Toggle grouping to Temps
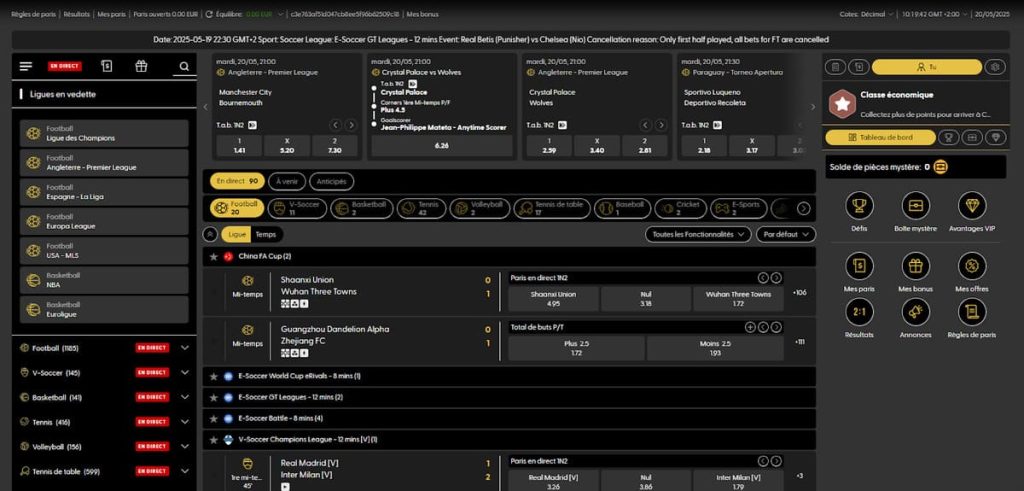The image size is (1024, 491). [x=266, y=234]
